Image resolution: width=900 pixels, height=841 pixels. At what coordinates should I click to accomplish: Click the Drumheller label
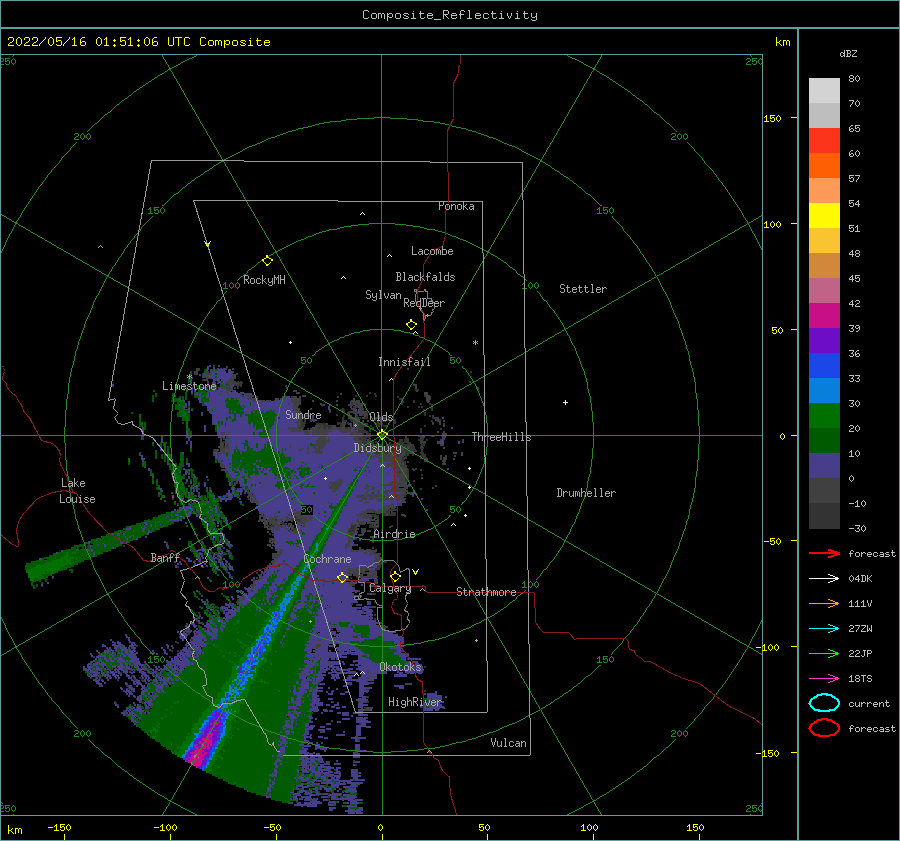point(586,493)
